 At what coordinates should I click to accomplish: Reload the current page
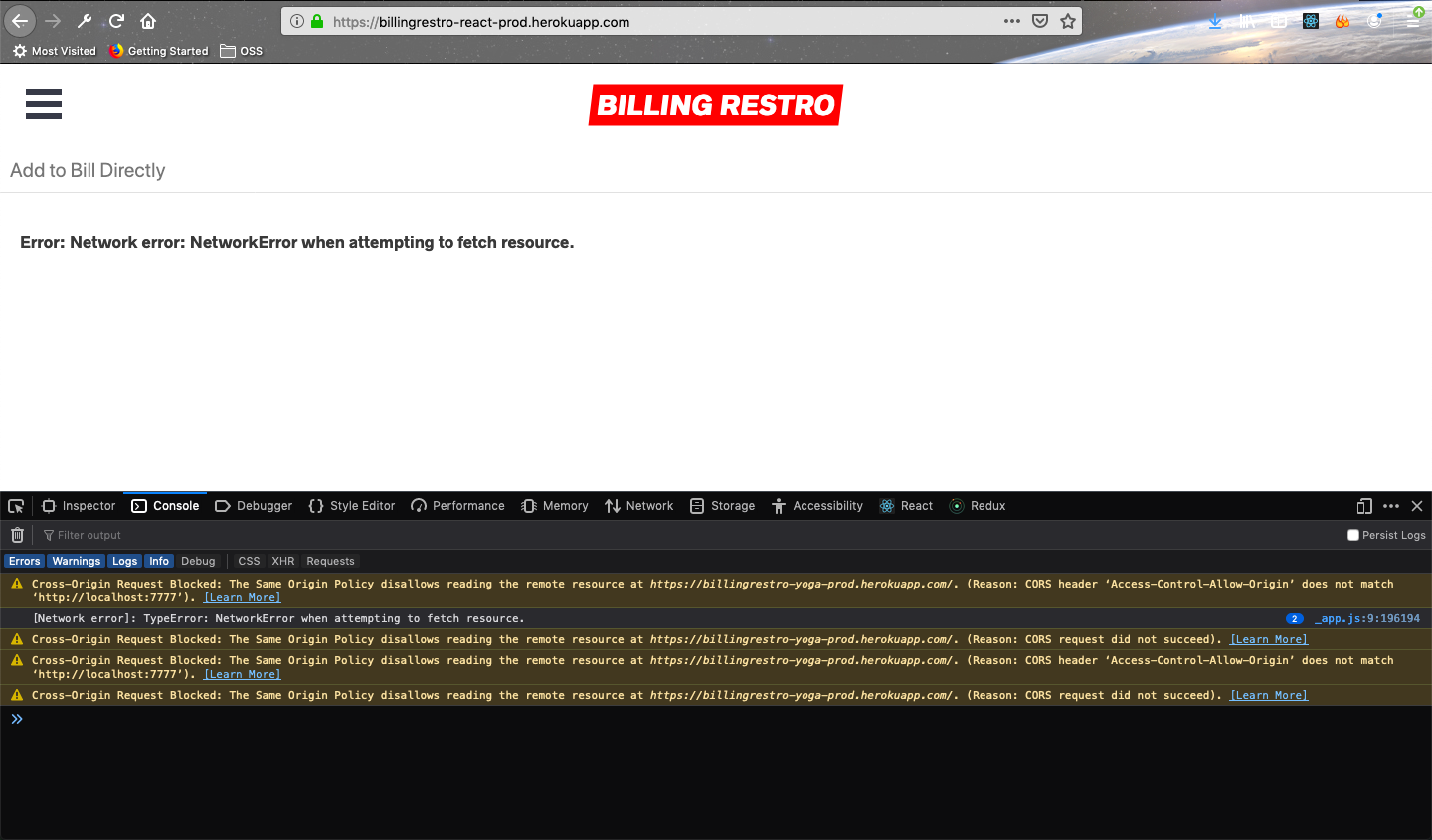click(x=116, y=21)
